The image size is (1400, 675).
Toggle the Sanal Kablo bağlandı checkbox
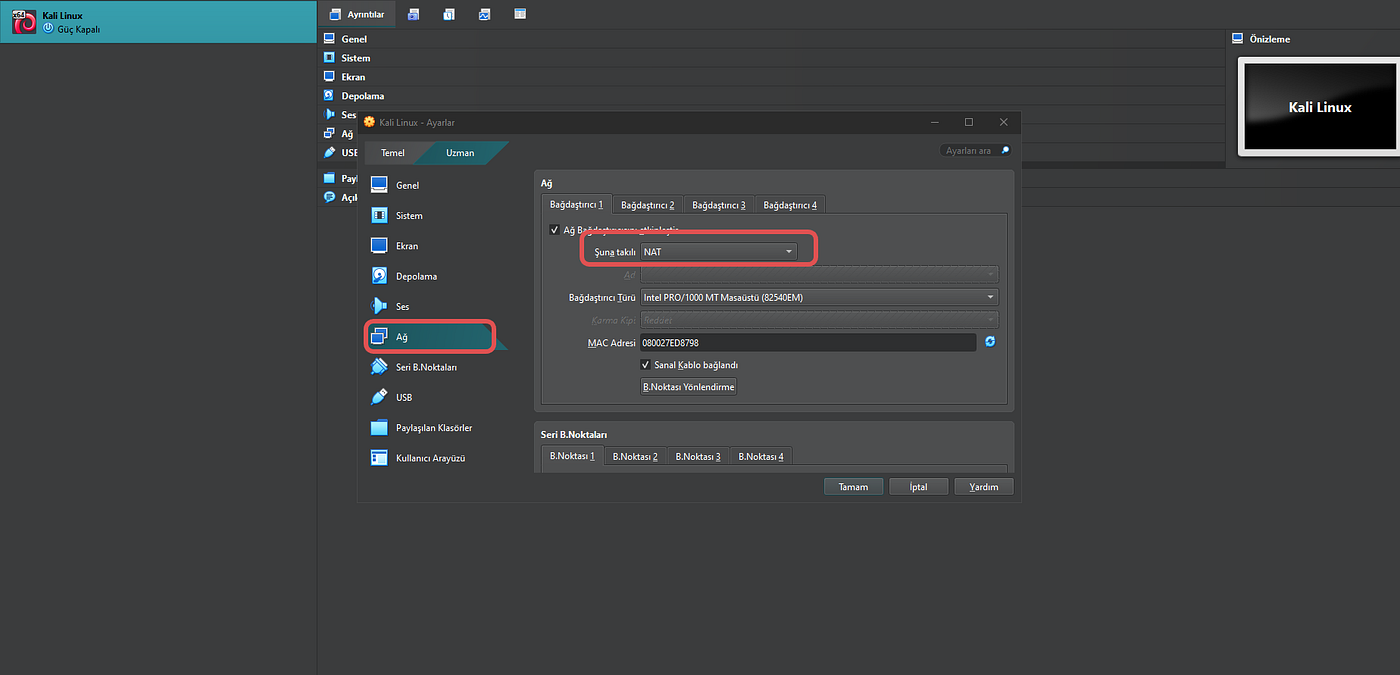point(645,365)
